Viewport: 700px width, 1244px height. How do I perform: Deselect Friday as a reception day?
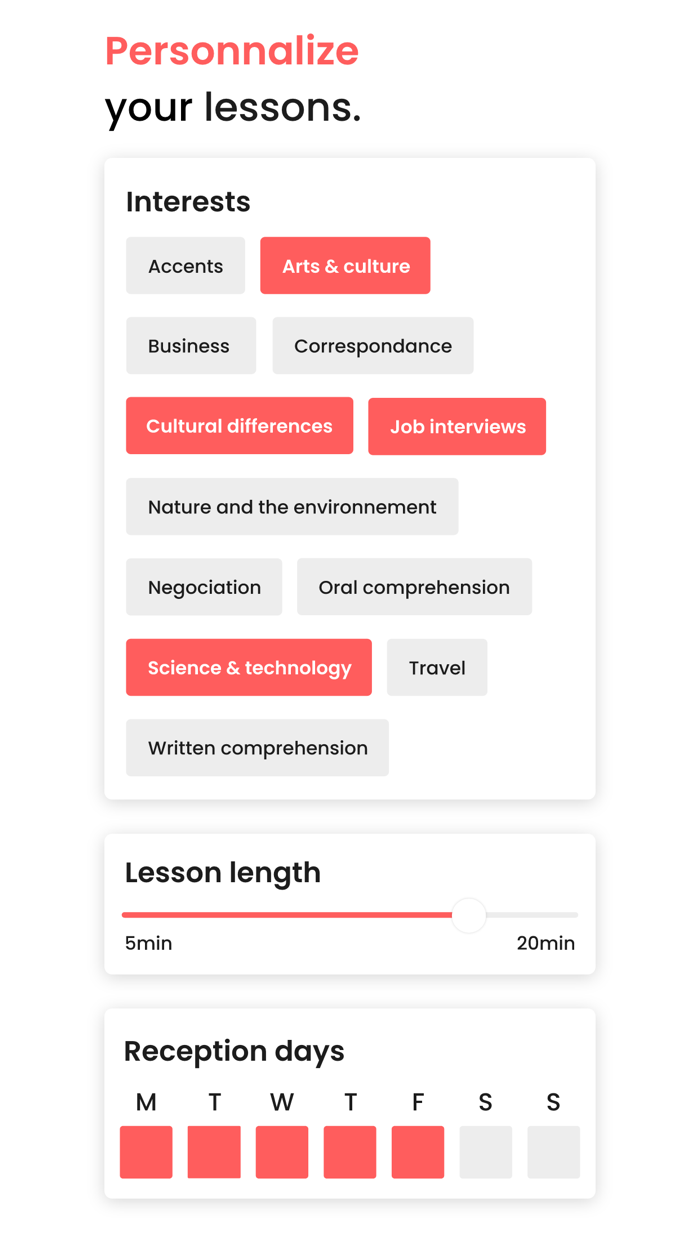tap(418, 1152)
